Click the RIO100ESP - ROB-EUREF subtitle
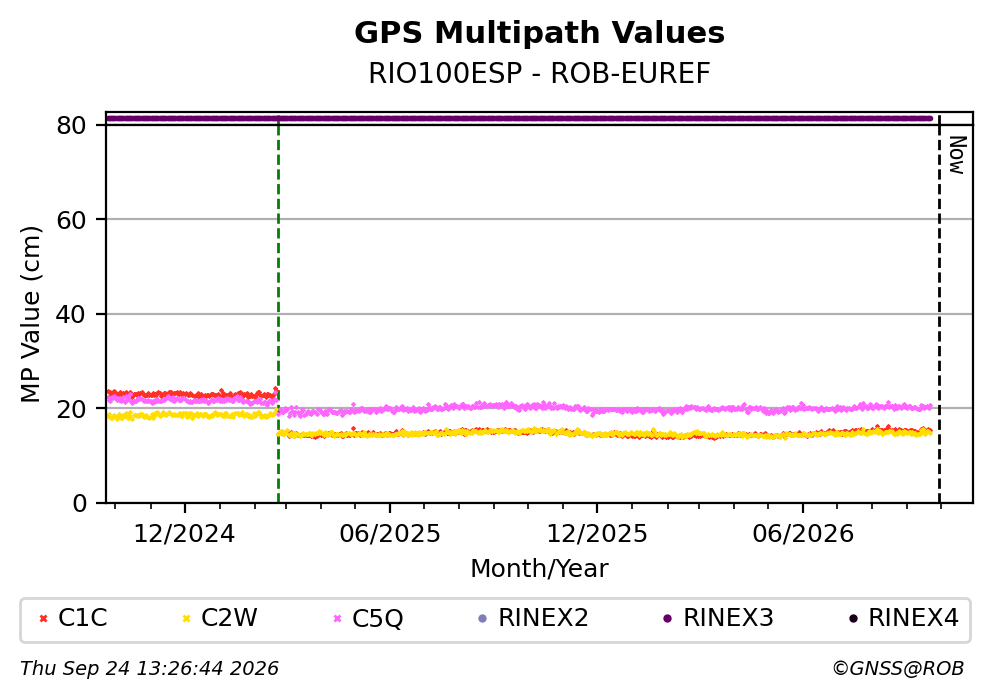Screen dimensions: 993x699 (x=540, y=73)
